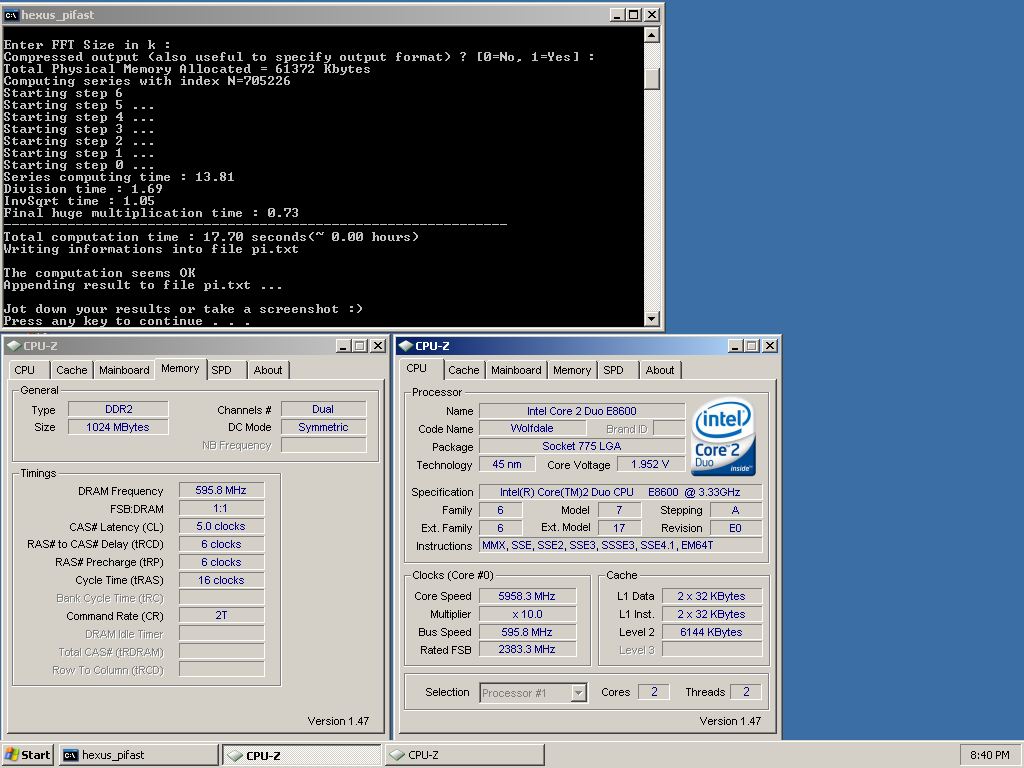This screenshot has width=1024, height=768.
Task: Switch to CPU tab in left CPU-Z window
Action: 25,370
